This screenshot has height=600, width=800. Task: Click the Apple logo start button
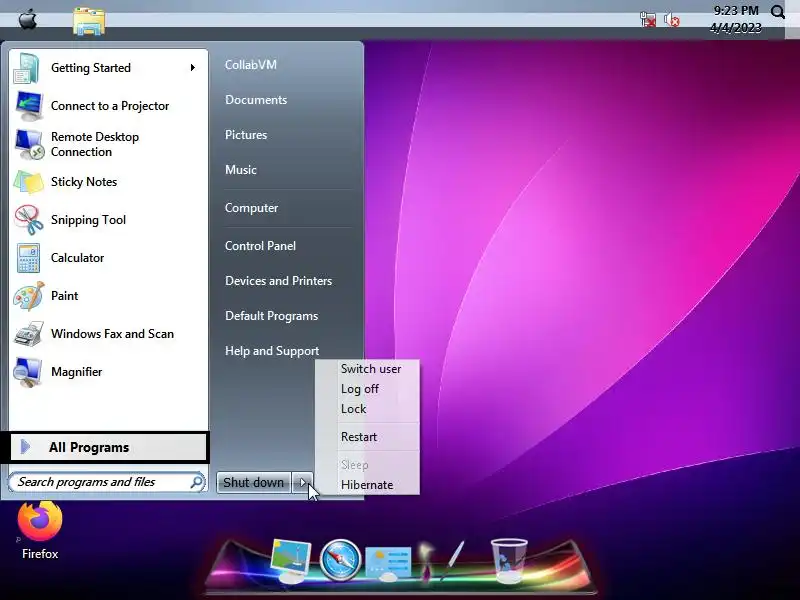click(28, 19)
